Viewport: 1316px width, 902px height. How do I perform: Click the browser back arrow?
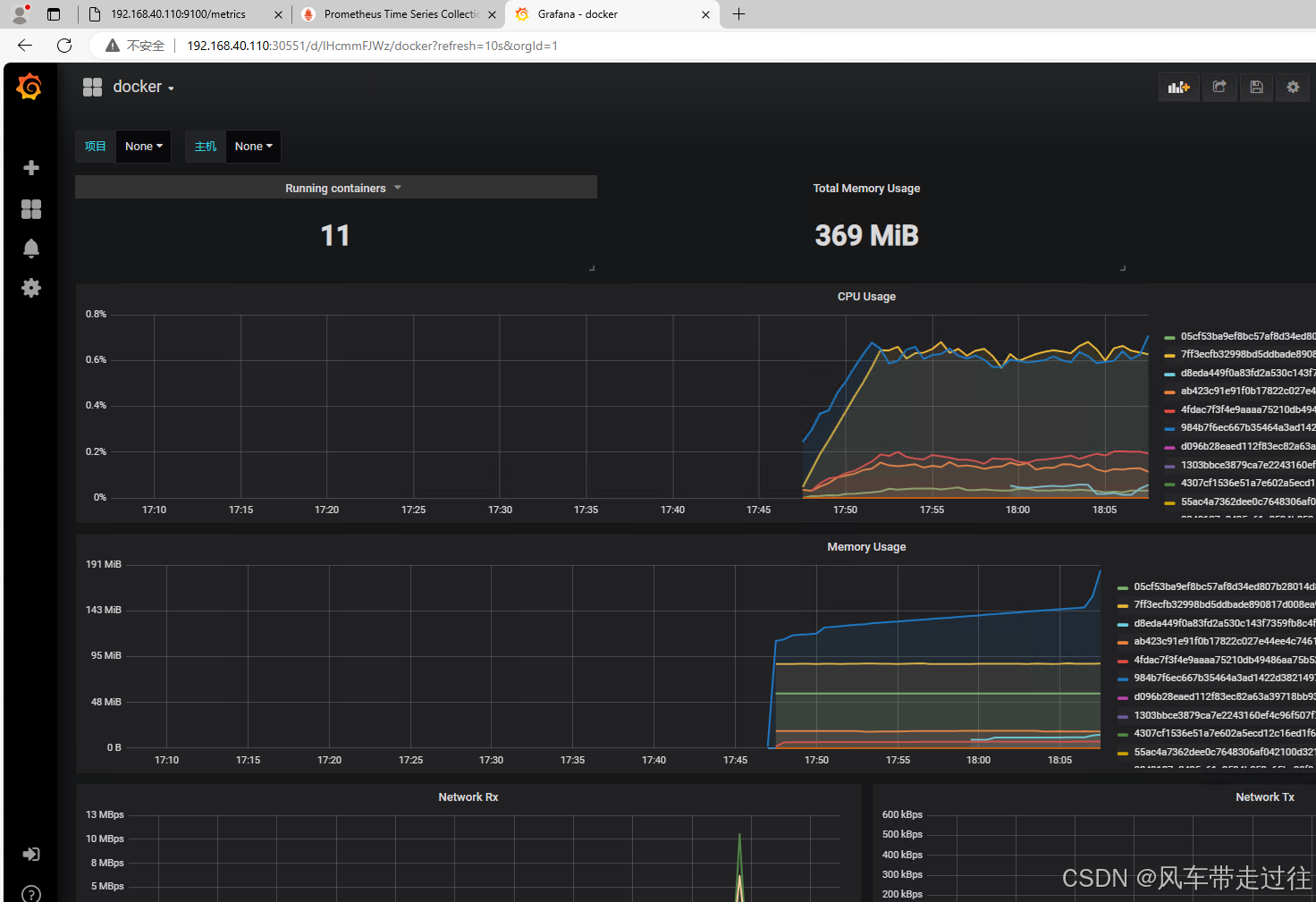click(x=25, y=46)
